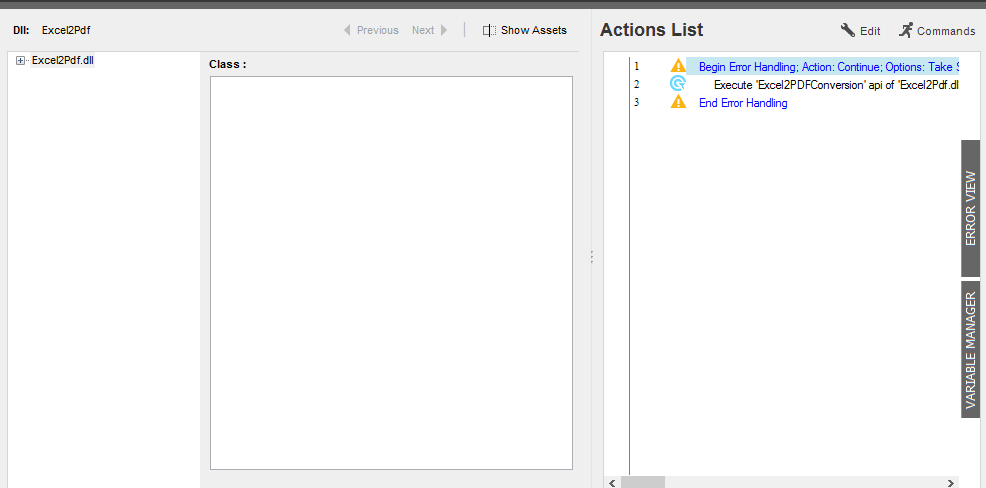Select End Error Handling action line

(x=743, y=103)
